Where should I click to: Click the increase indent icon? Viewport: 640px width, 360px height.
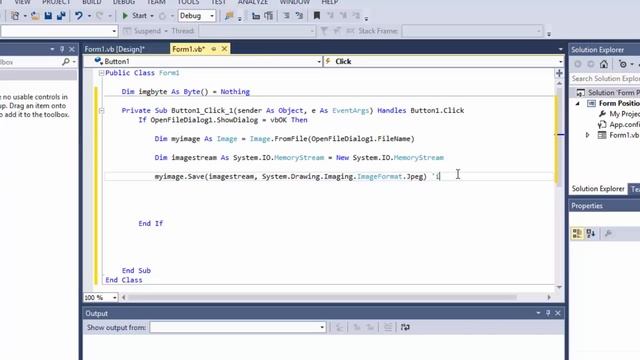269,16
